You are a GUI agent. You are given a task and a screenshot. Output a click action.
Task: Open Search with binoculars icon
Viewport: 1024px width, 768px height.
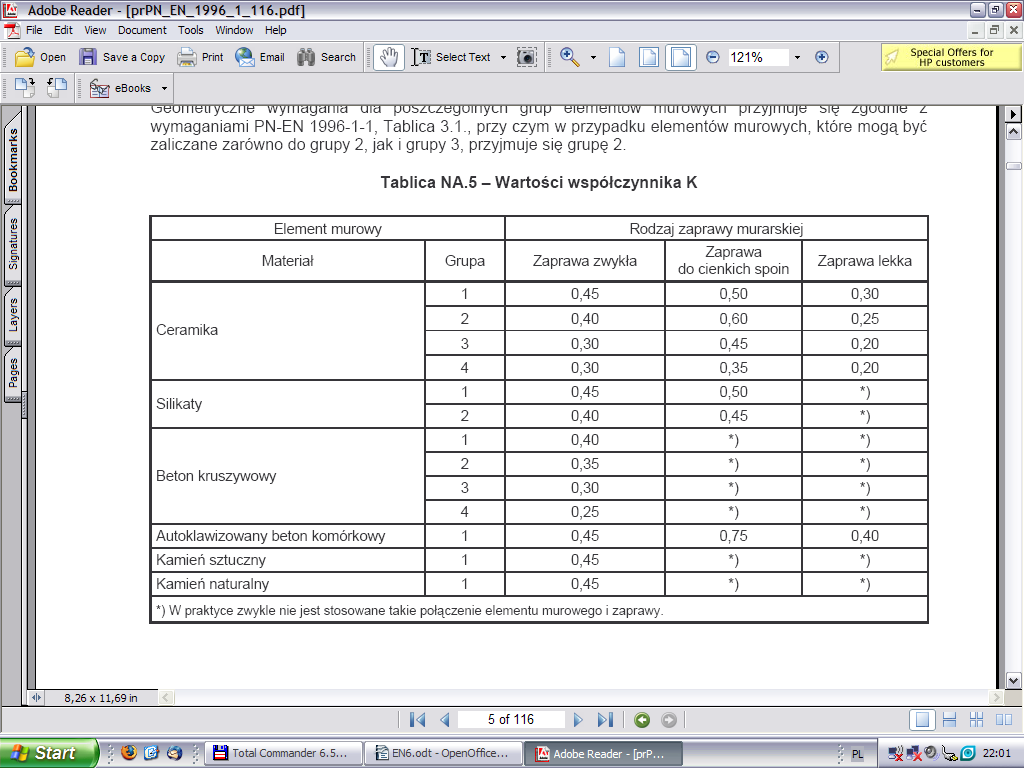(326, 57)
